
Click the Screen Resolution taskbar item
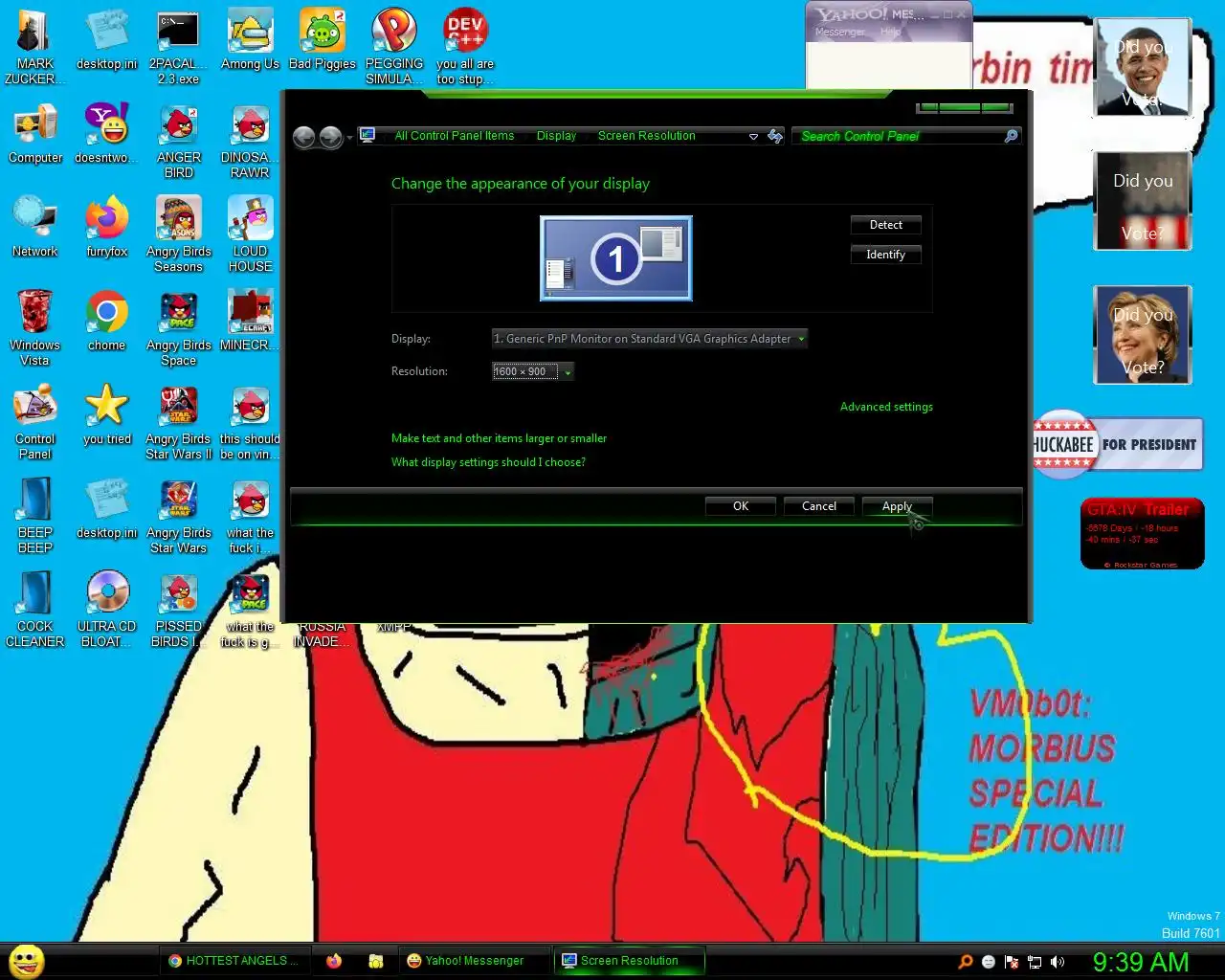coord(630,961)
